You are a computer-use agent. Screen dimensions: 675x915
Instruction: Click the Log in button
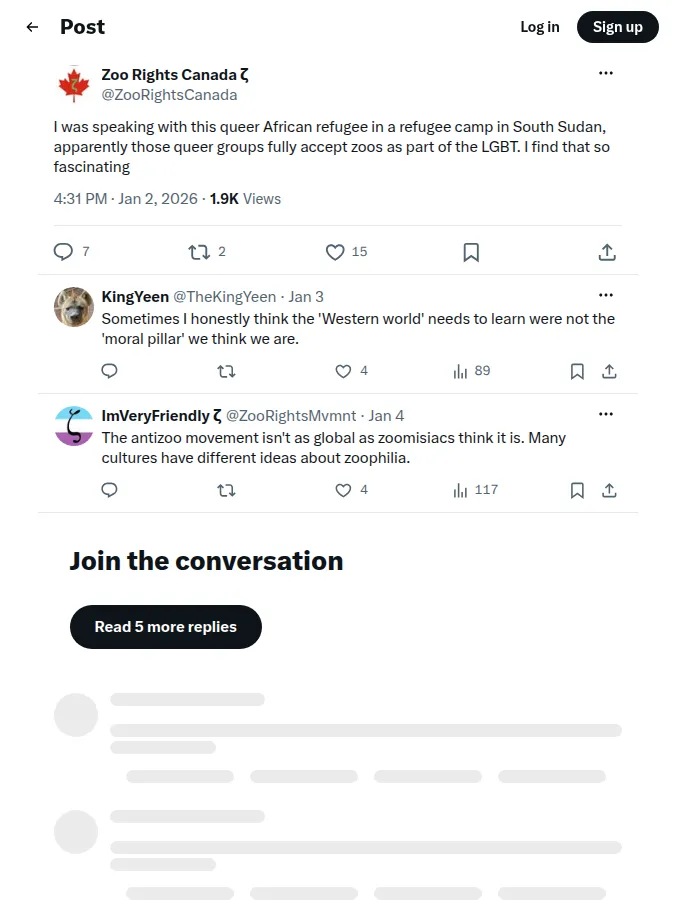point(540,27)
